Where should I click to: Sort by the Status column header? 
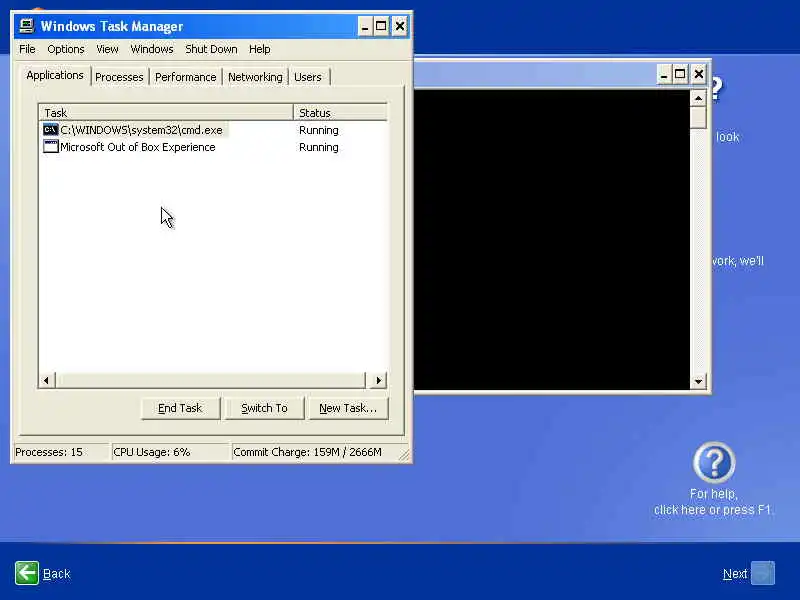[x=340, y=113]
